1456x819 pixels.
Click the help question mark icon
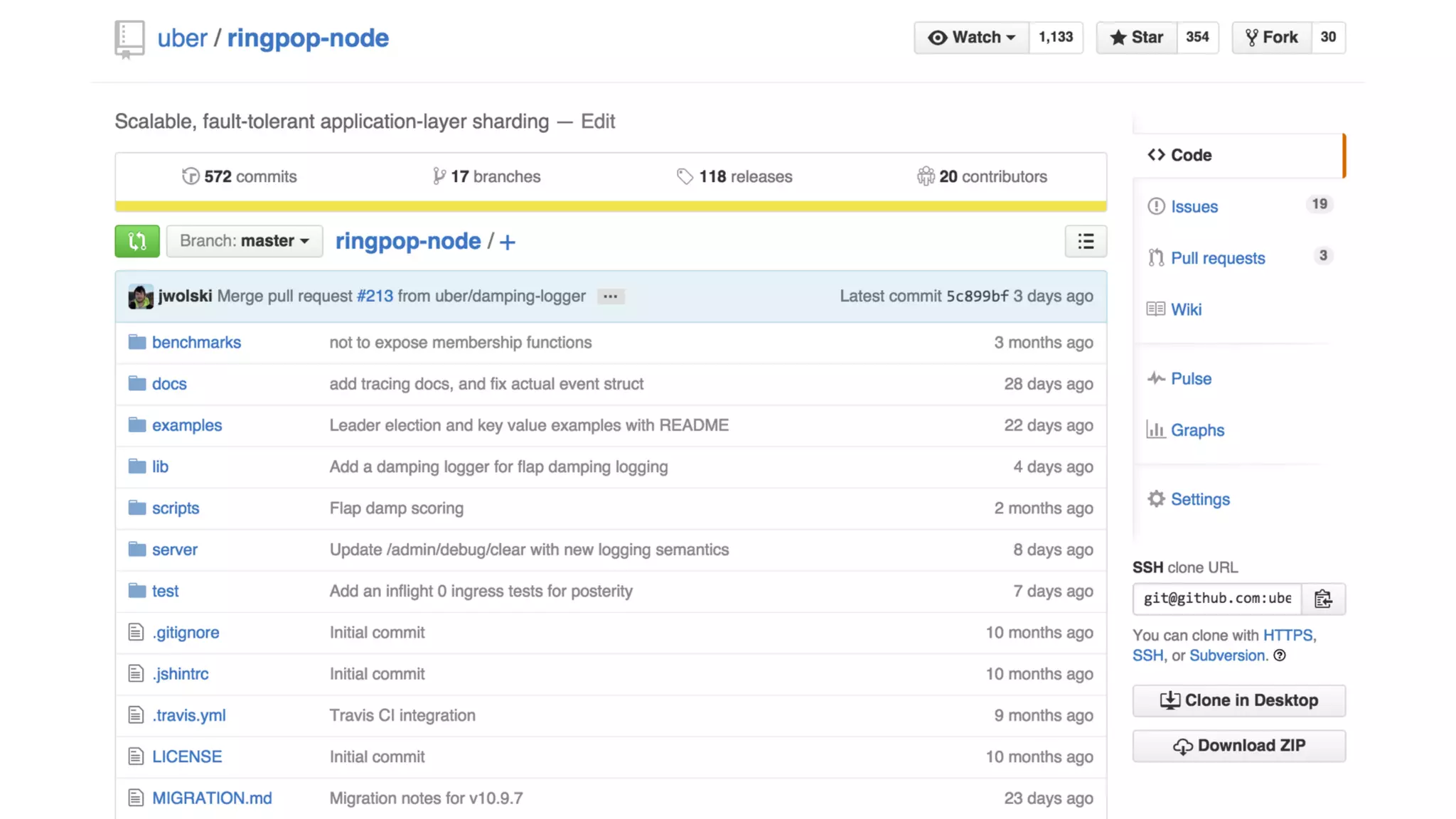coord(1280,655)
